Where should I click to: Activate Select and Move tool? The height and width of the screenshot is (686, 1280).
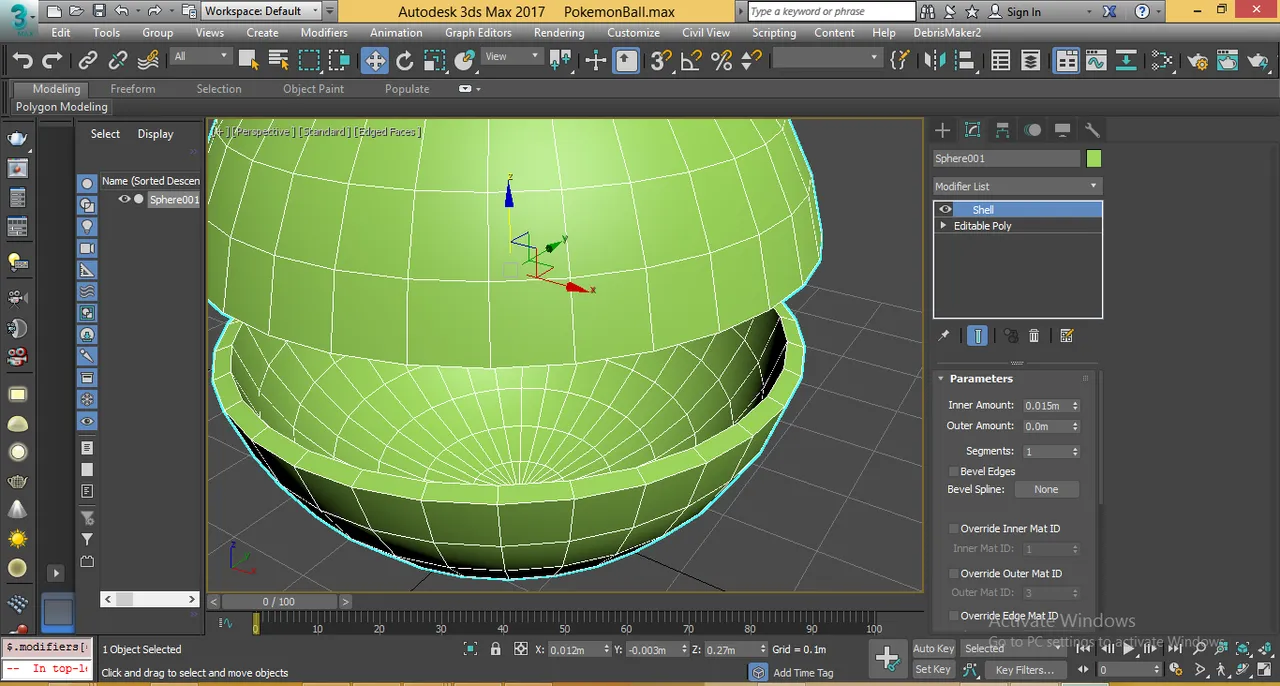pyautogui.click(x=375, y=61)
